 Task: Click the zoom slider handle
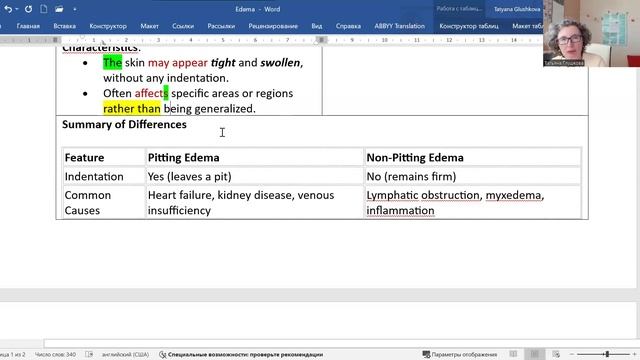pyautogui.click(x=607, y=354)
